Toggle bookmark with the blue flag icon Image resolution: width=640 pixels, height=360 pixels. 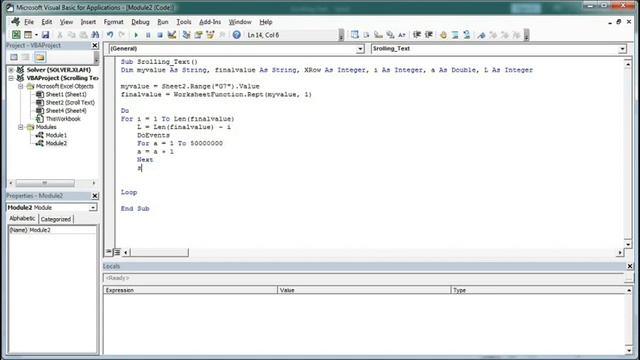click(481, 35)
